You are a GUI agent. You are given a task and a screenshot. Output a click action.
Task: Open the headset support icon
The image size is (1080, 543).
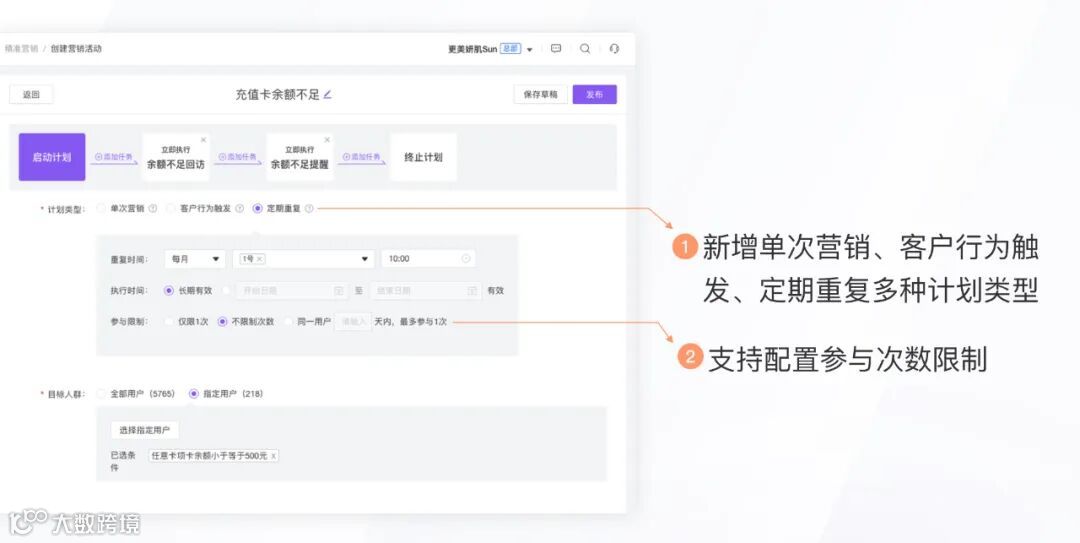pyautogui.click(x=614, y=49)
